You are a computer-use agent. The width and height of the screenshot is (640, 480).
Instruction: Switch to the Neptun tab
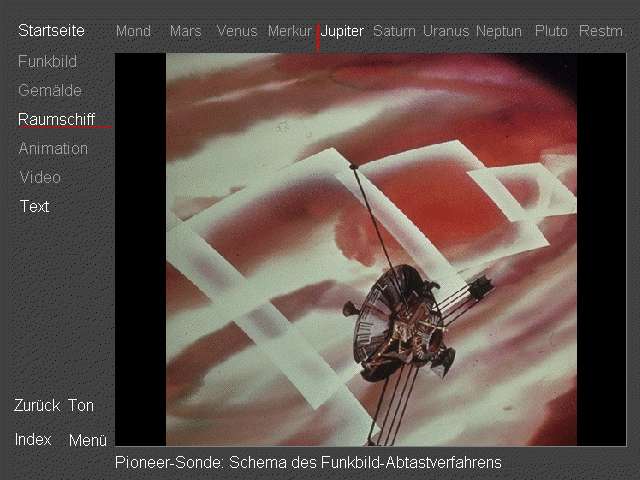(x=498, y=31)
